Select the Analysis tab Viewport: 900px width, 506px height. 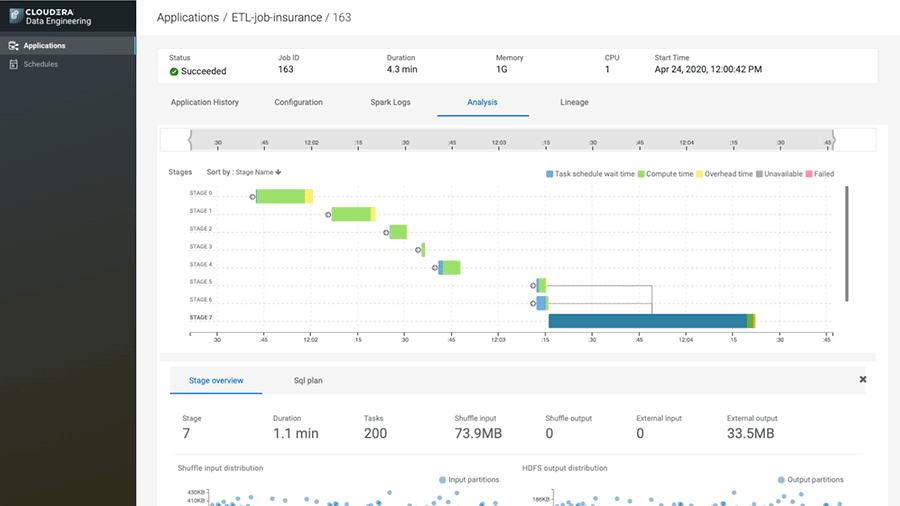coord(482,102)
